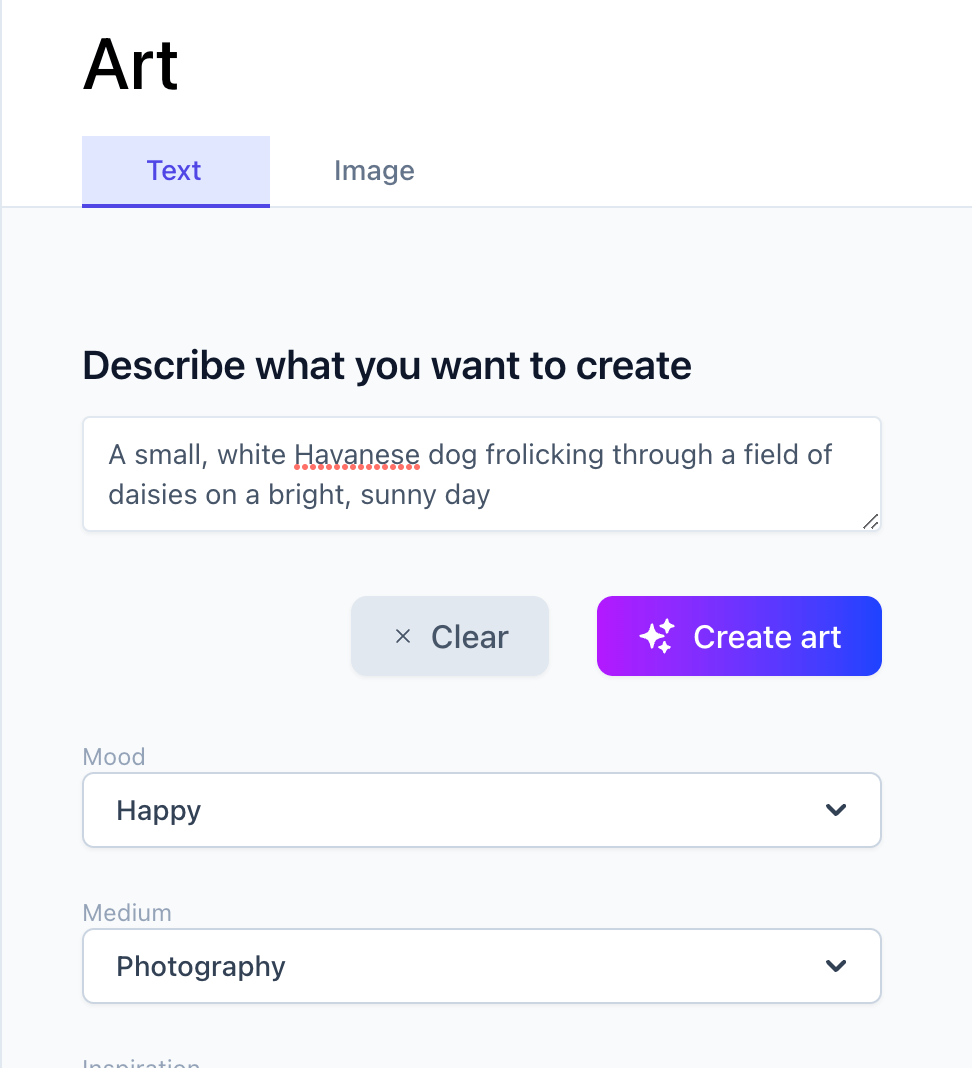The width and height of the screenshot is (972, 1068).
Task: Click the Describe what you want heading
Action: click(387, 366)
